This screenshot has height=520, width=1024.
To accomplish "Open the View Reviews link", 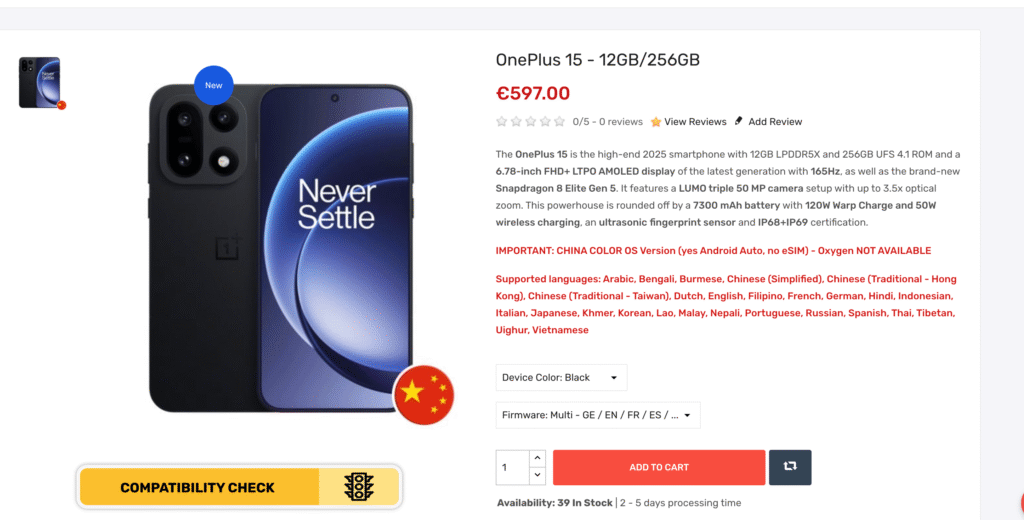I will click(x=695, y=122).
